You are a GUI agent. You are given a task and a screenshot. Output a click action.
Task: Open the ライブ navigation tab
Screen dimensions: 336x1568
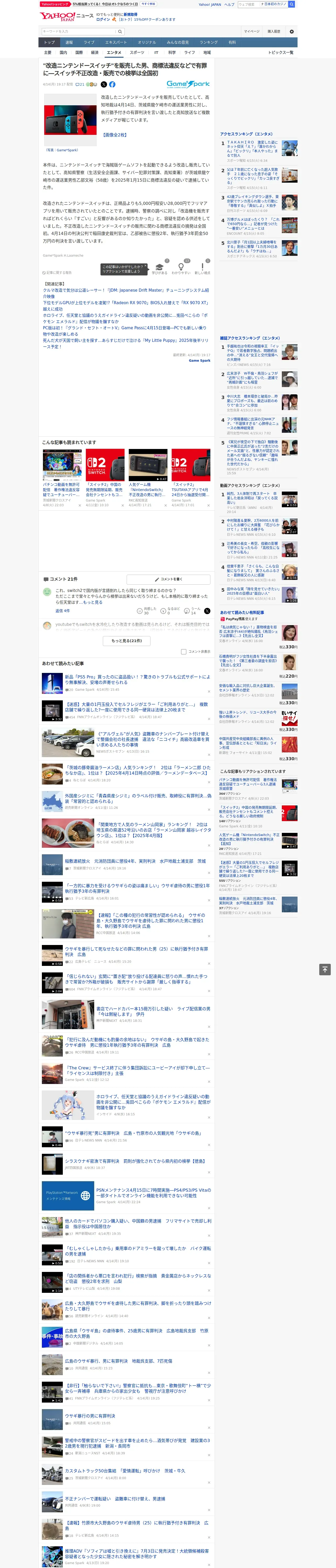click(89, 43)
